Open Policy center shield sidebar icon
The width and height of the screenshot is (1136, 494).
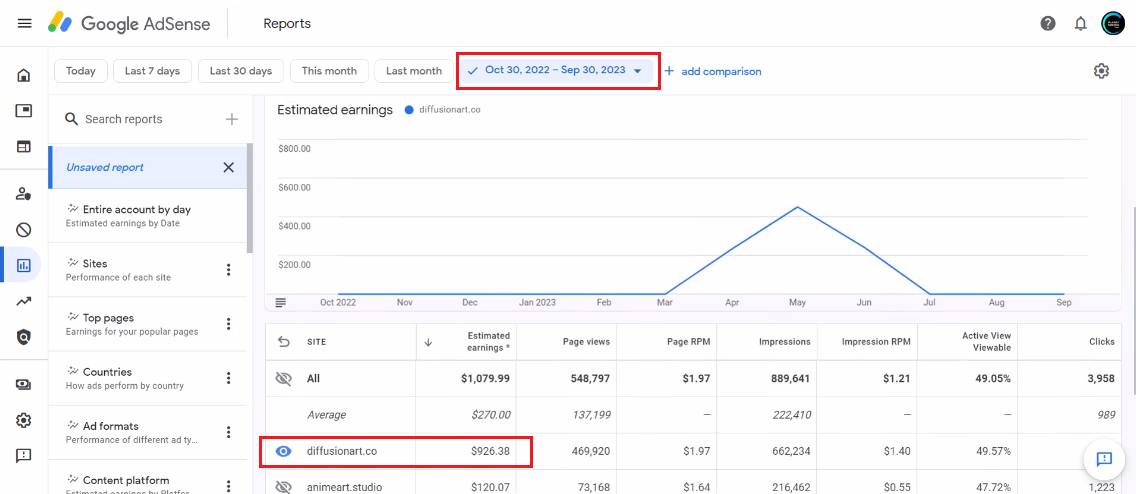(23, 336)
